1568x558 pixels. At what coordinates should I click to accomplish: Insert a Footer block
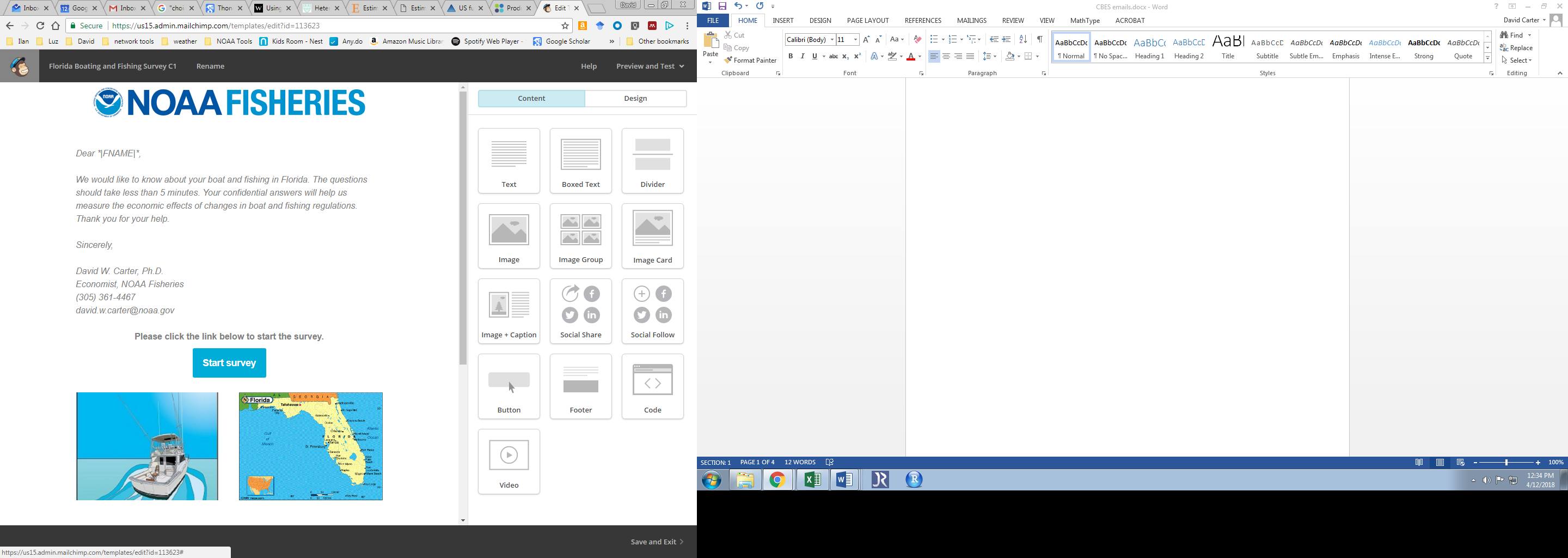(581, 387)
